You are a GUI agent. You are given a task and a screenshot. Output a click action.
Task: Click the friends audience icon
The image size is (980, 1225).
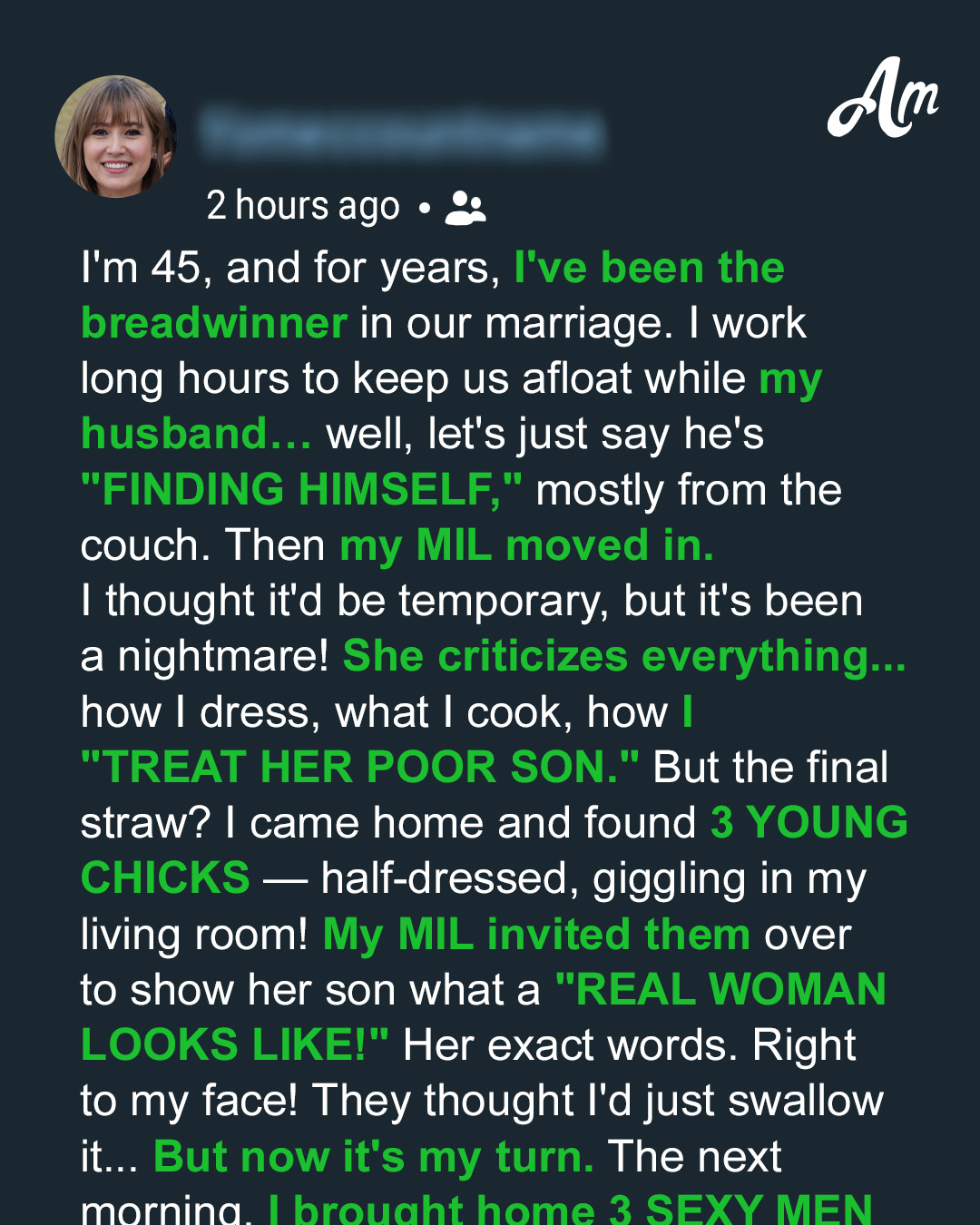coord(465,208)
